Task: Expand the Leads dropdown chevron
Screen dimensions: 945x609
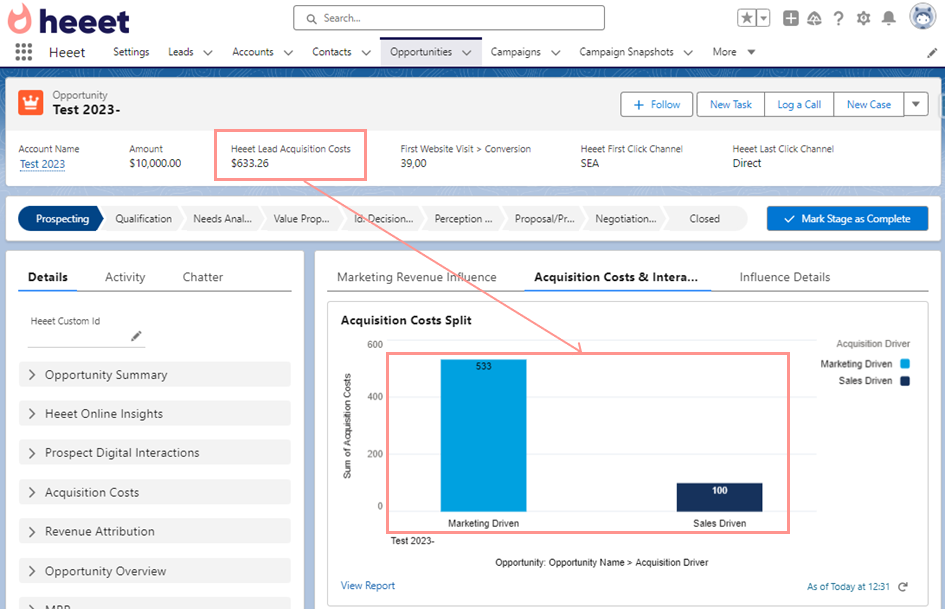Action: click(208, 52)
